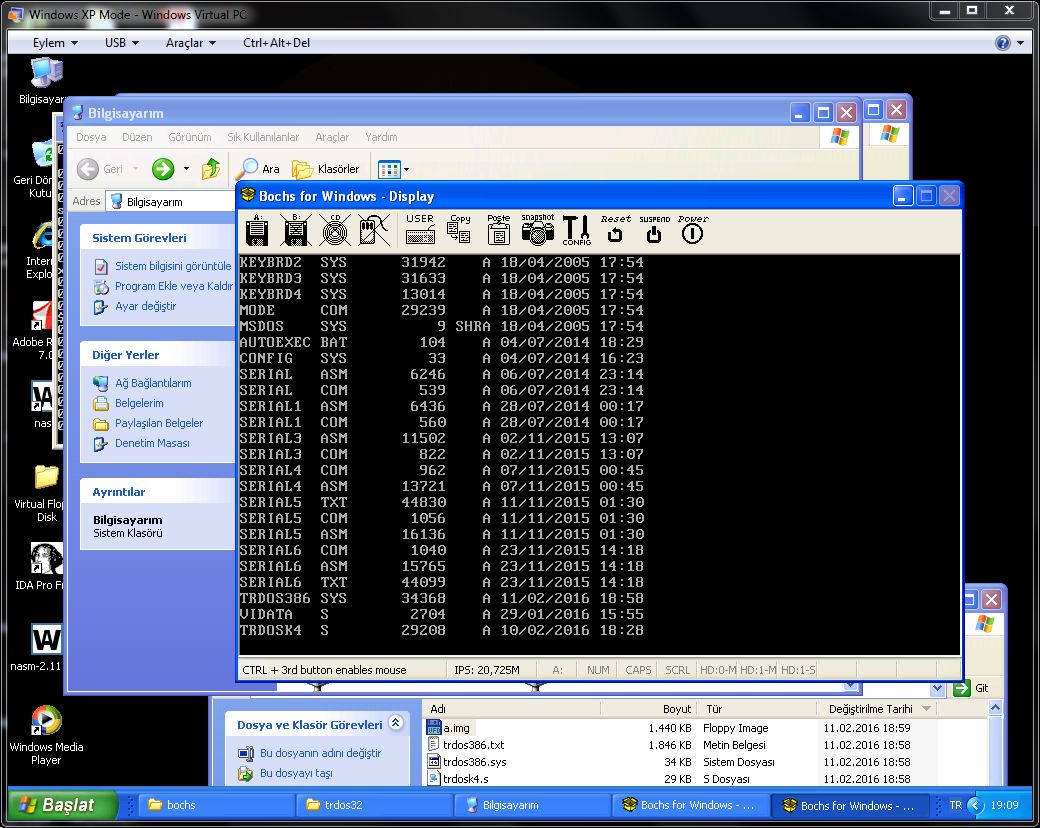Image resolution: width=1040 pixels, height=828 pixels.
Task: Switch to Bilgisayarım in the taskbar
Action: pyautogui.click(x=533, y=805)
